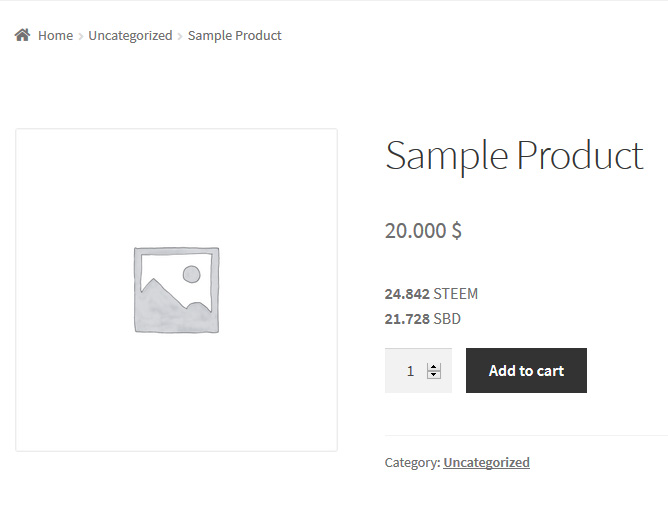This screenshot has height=517, width=668.
Task: Open the Uncategorized category link below cart
Action: tap(486, 462)
